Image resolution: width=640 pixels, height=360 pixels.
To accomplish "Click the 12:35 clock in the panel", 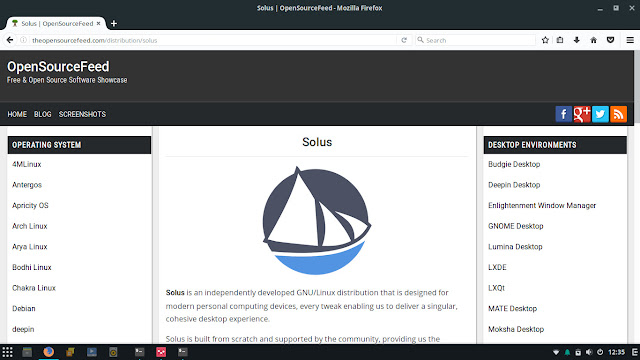I will pos(616,352).
